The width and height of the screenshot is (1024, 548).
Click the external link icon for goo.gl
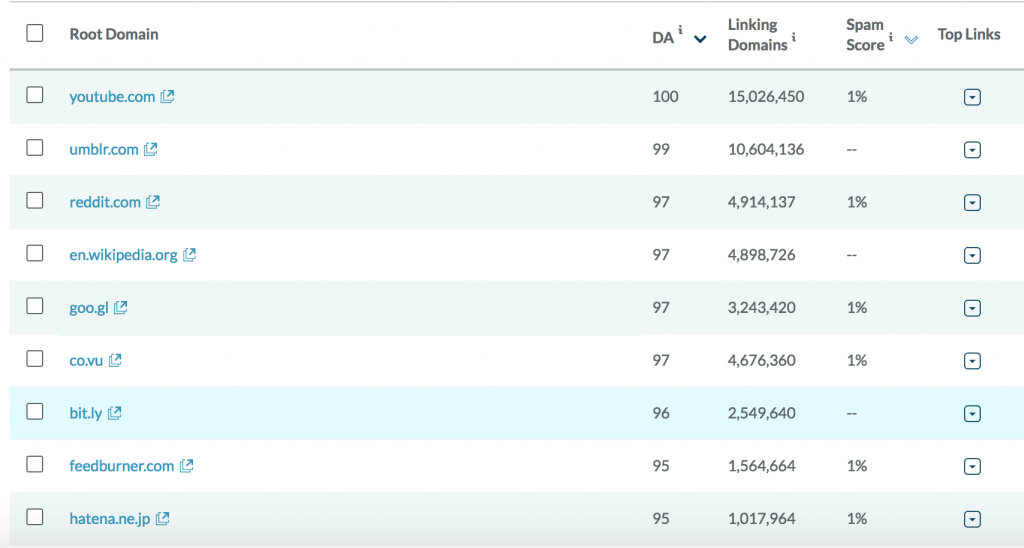pyautogui.click(x=121, y=308)
